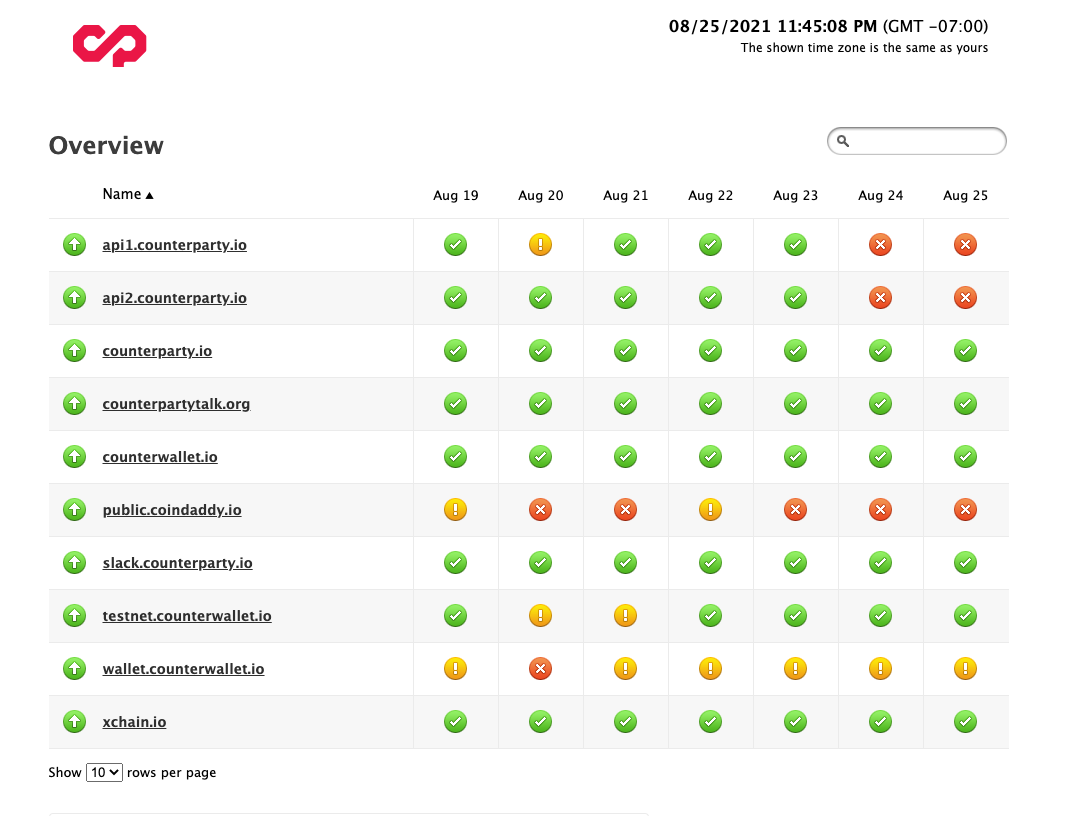Open the counterpartytalk.org link
Screen dimensions: 1071x816
coord(176,404)
